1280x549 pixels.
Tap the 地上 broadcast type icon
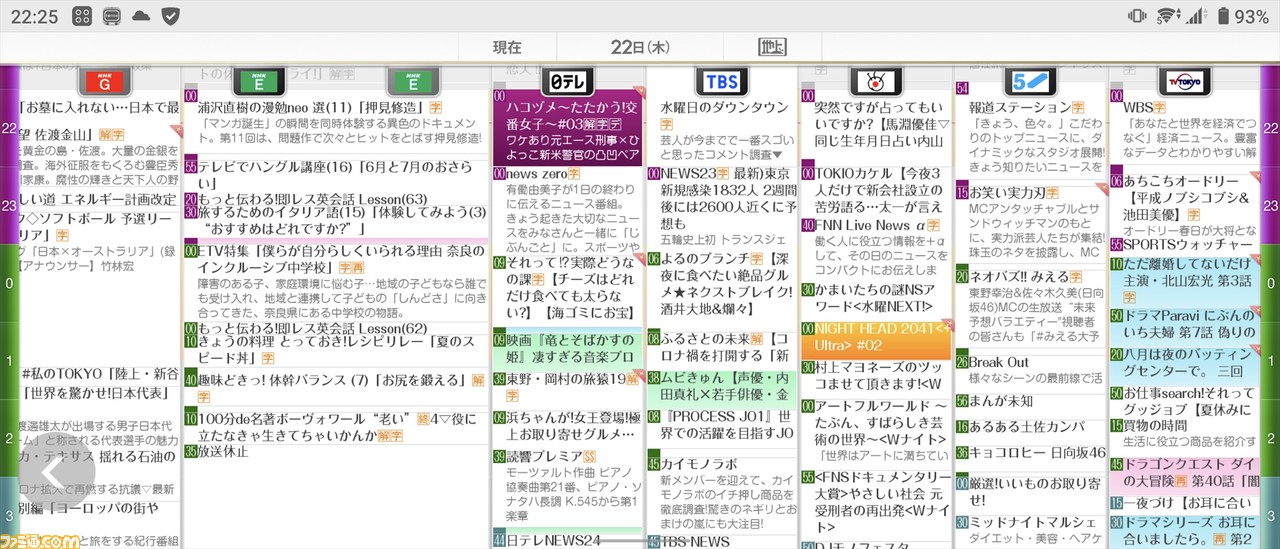coord(773,47)
